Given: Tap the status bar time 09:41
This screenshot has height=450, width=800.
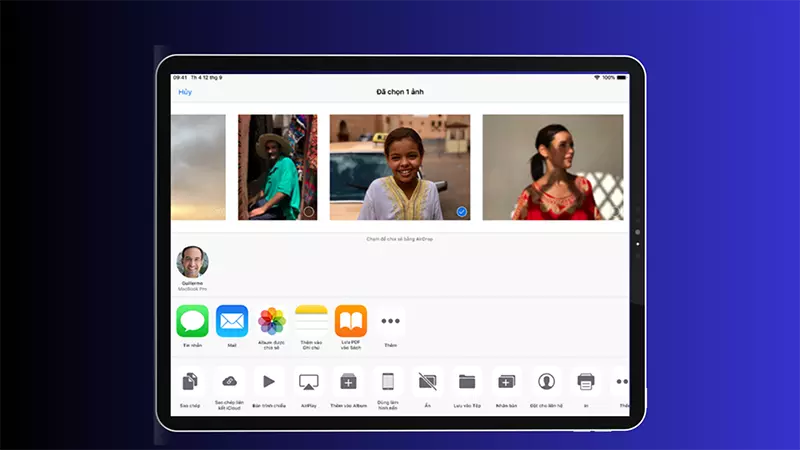Looking at the screenshot, I should click(180, 78).
